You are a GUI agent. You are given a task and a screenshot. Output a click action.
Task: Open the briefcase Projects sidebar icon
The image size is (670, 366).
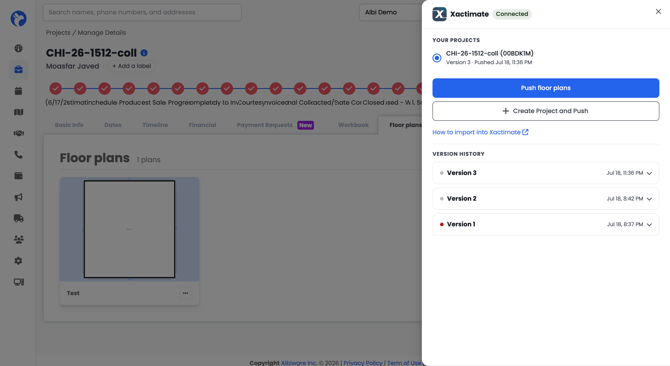18,69
